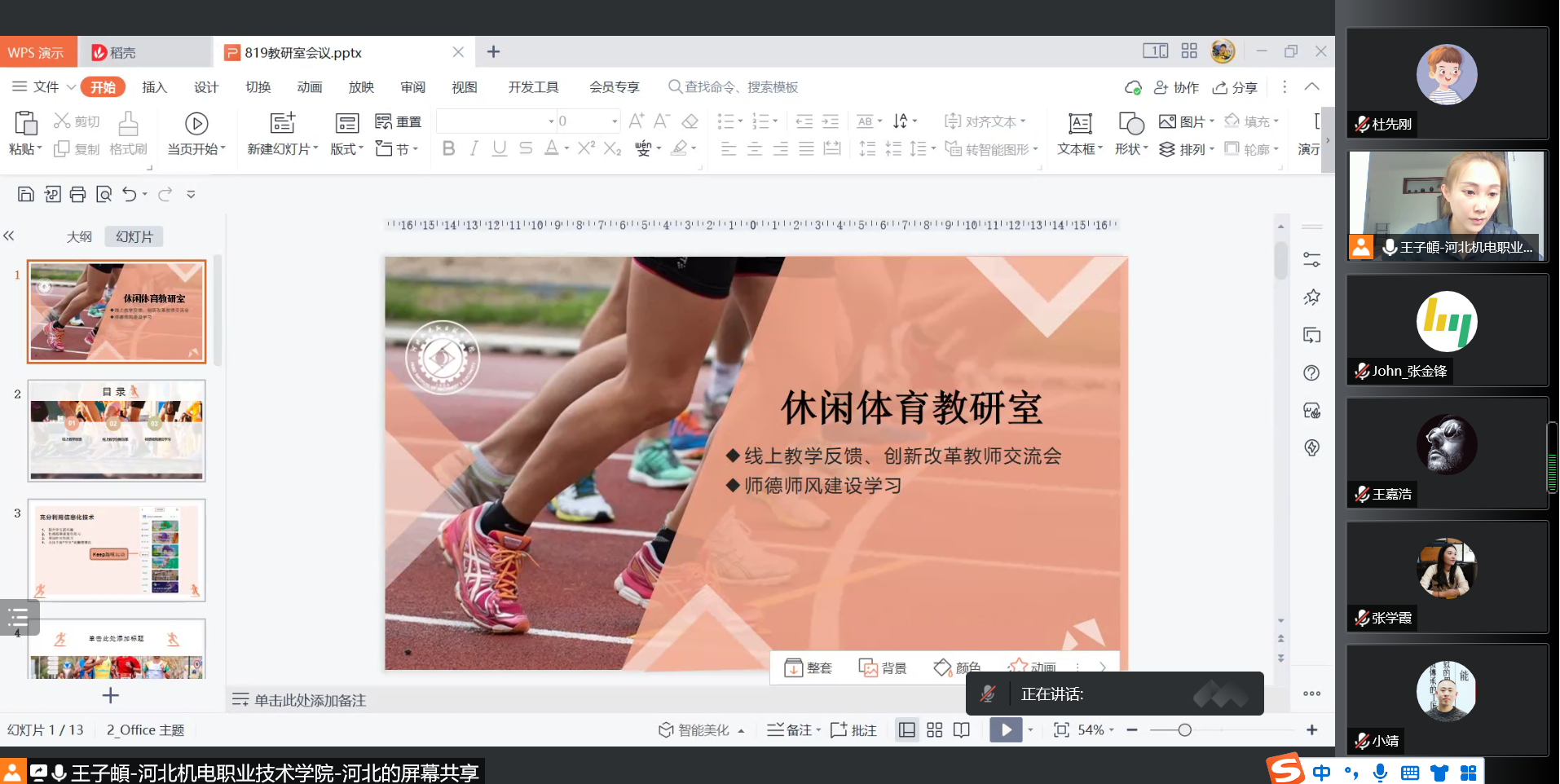This screenshot has width=1560, height=784.
Task: Toggle notes pane (备注) in status bar
Action: [x=794, y=730]
